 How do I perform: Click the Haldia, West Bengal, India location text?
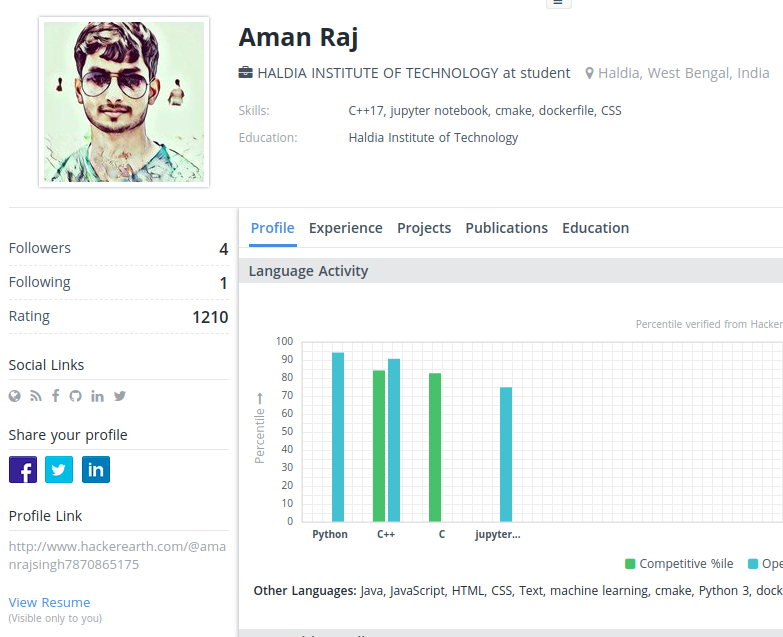coord(684,73)
